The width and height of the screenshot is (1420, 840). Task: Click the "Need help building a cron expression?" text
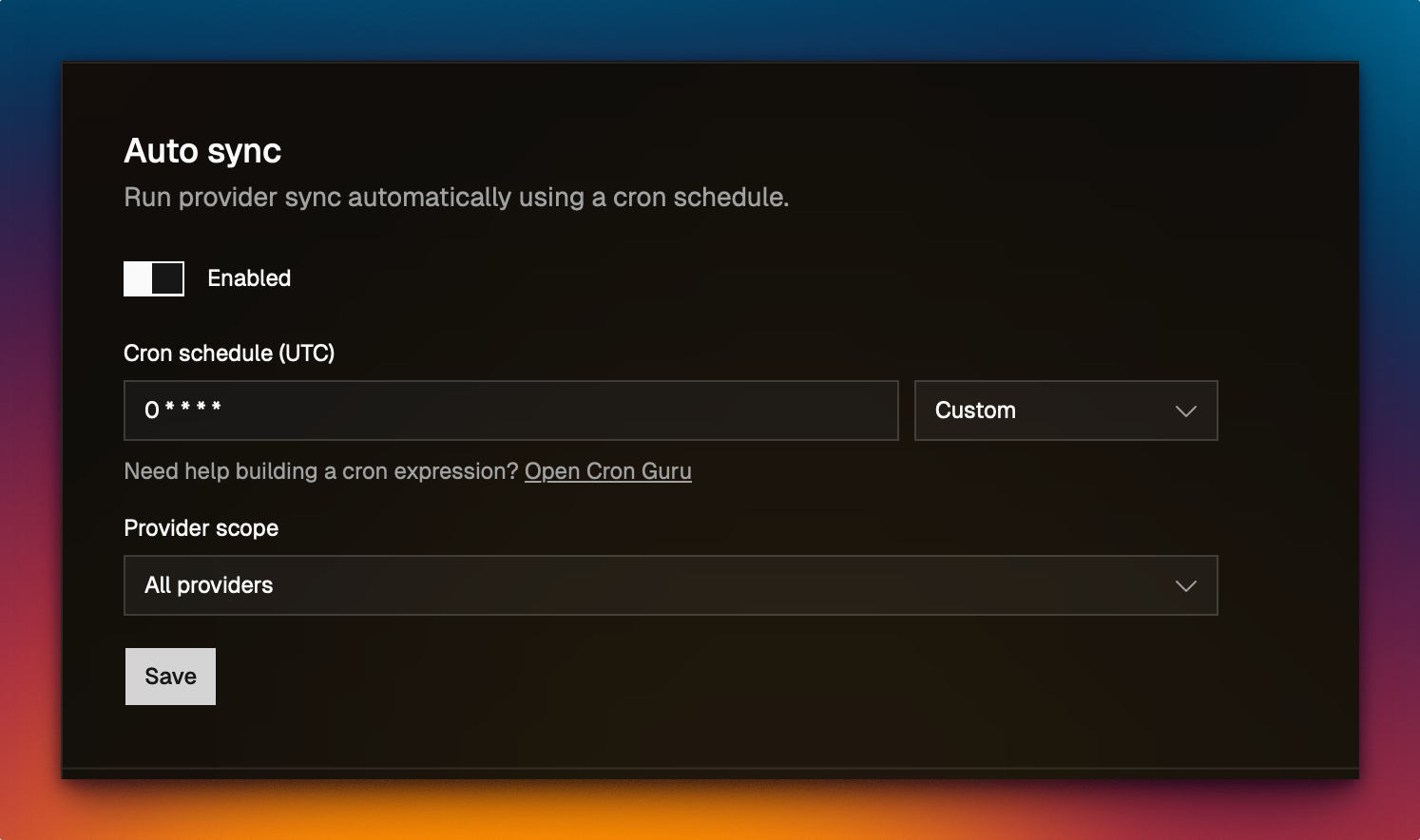321,471
